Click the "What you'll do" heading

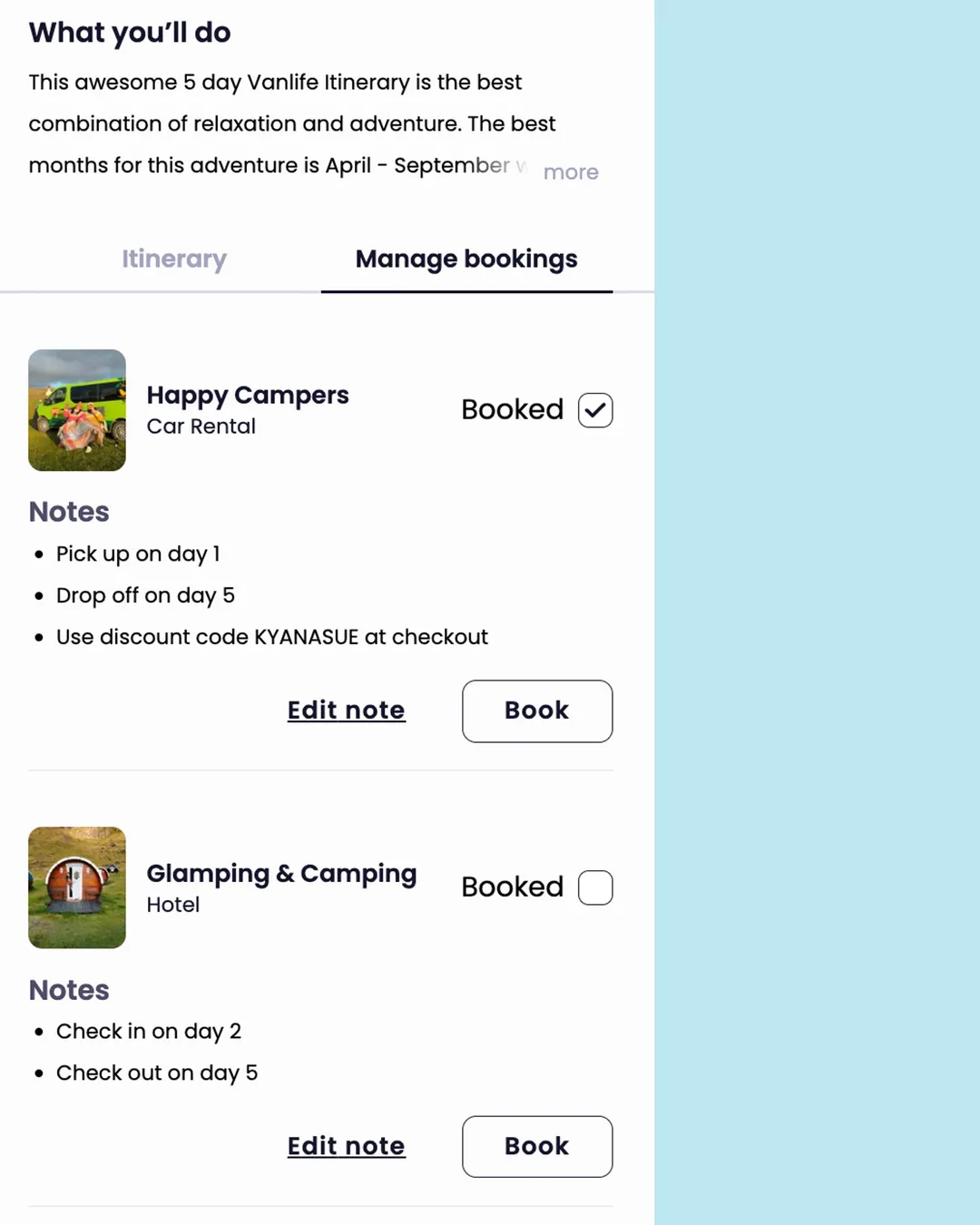coord(130,33)
